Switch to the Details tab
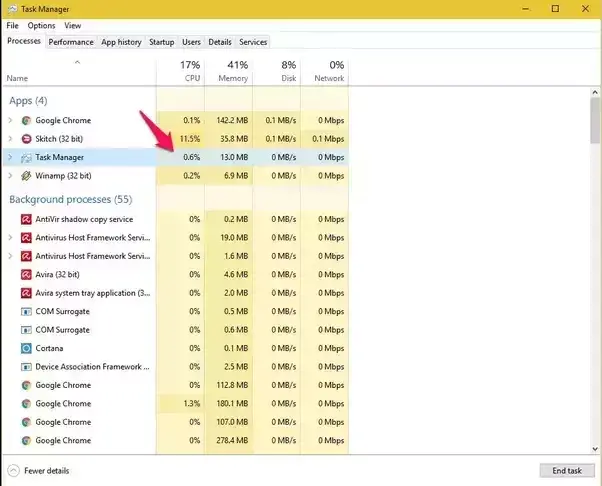 220,42
